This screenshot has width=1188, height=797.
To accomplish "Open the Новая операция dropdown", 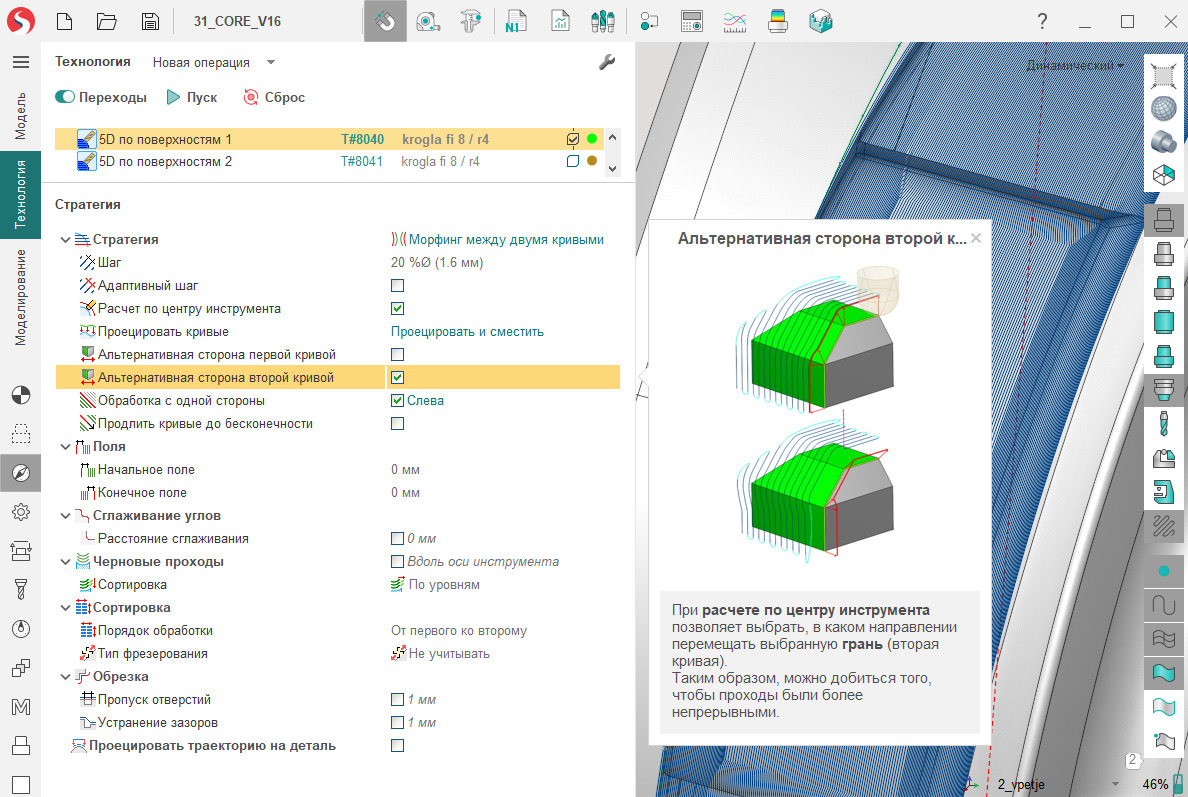I will coord(213,62).
